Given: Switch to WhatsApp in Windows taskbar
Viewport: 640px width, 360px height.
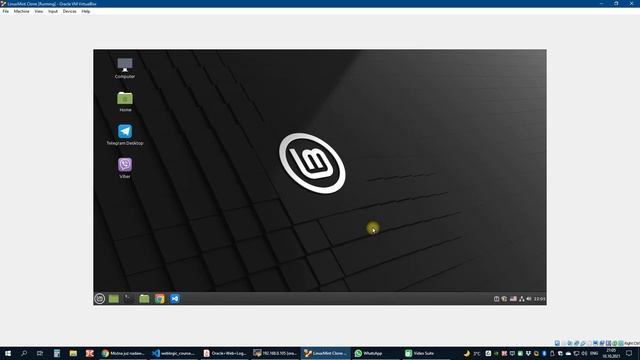Looking at the screenshot, I should [x=376, y=353].
